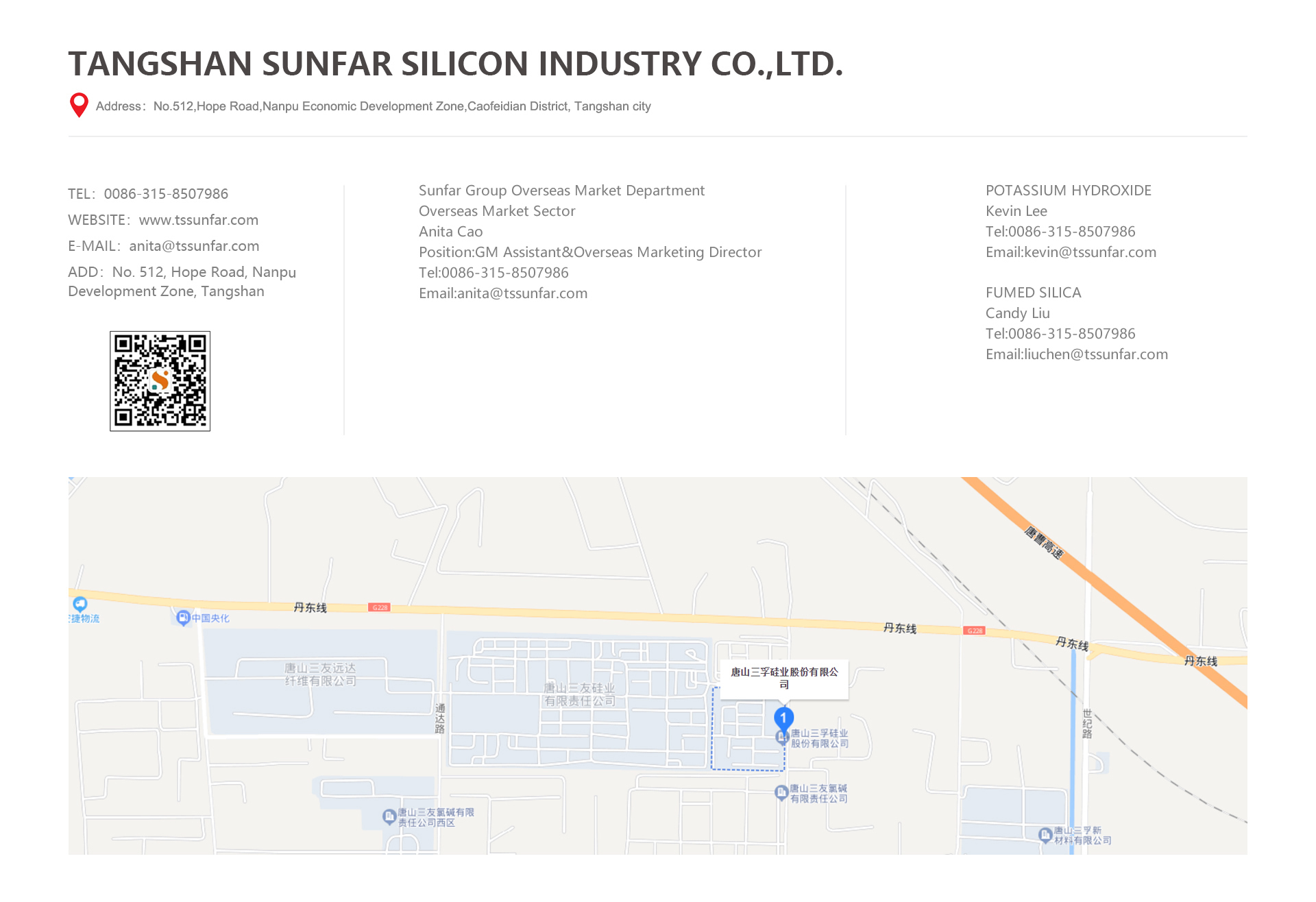Viewport: 1316px width, 902px height.
Task: Click the white 唐山三孚硅业股份有限公司 map info popup
Action: (784, 678)
